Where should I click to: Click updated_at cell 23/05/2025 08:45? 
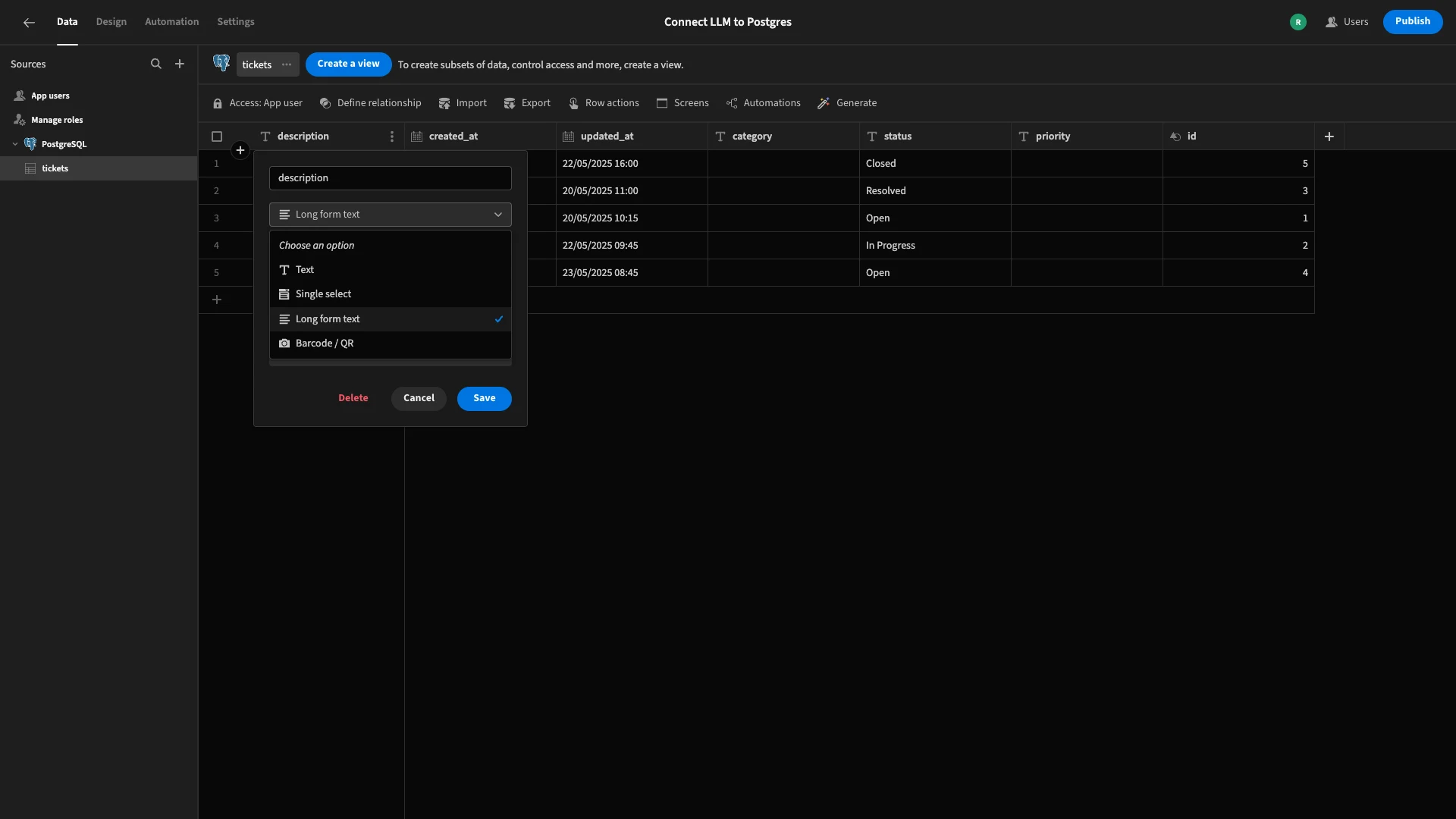632,273
